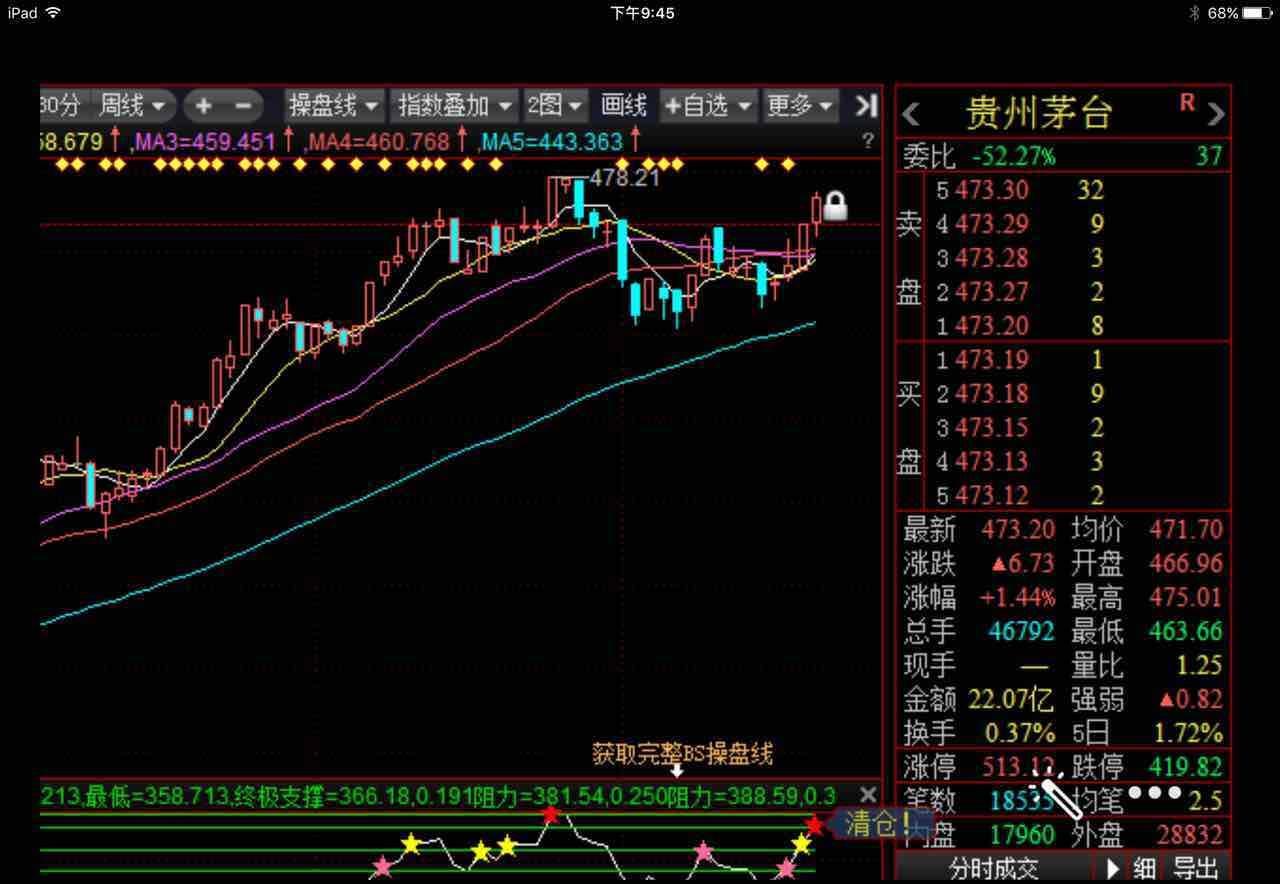
Task: Open the 获取完整BS操盘线 link
Action: pos(682,753)
